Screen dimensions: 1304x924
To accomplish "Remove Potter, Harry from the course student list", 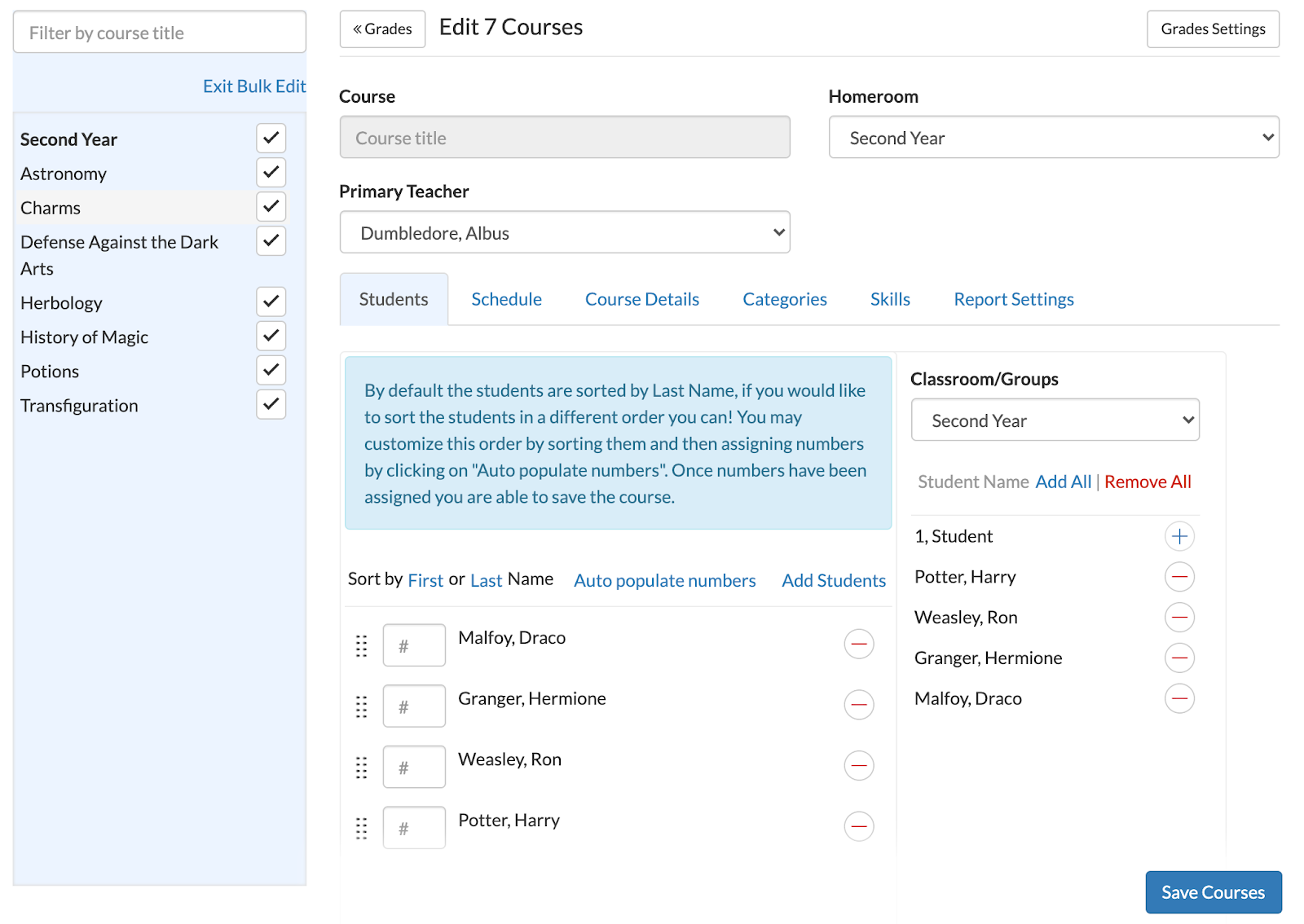I will coord(858,826).
